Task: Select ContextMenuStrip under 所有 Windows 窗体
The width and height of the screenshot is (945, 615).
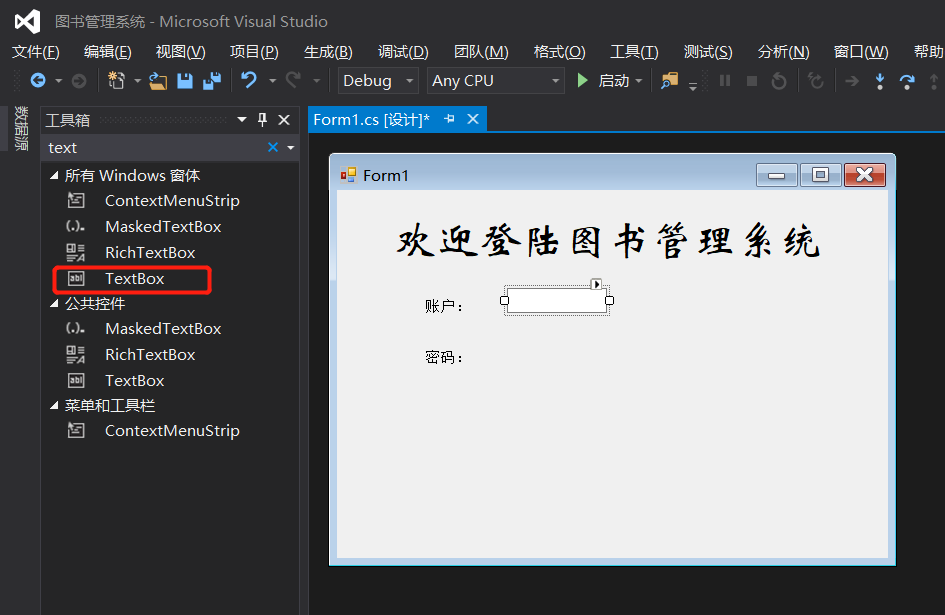Action: (x=171, y=201)
